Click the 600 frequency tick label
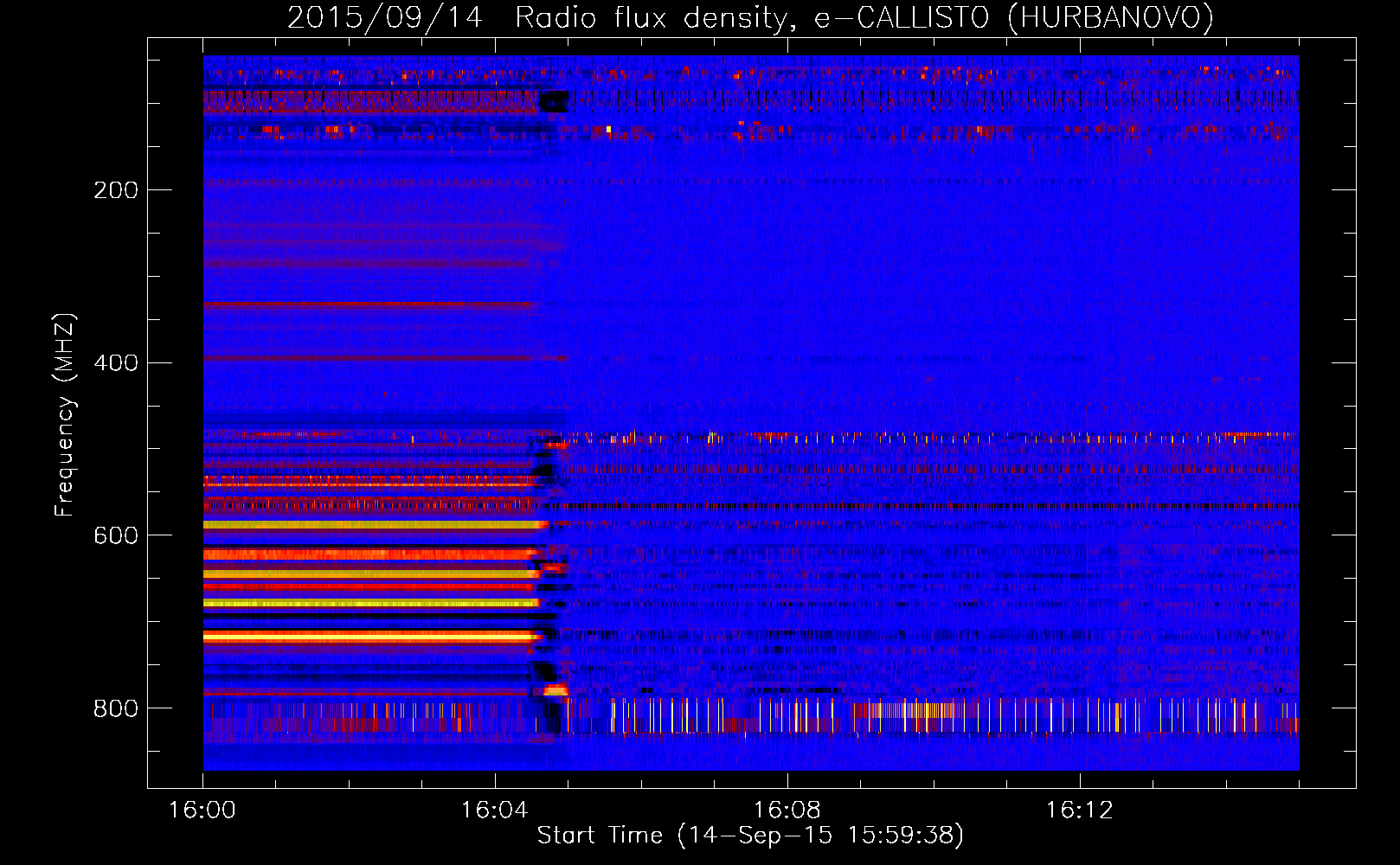 point(116,536)
